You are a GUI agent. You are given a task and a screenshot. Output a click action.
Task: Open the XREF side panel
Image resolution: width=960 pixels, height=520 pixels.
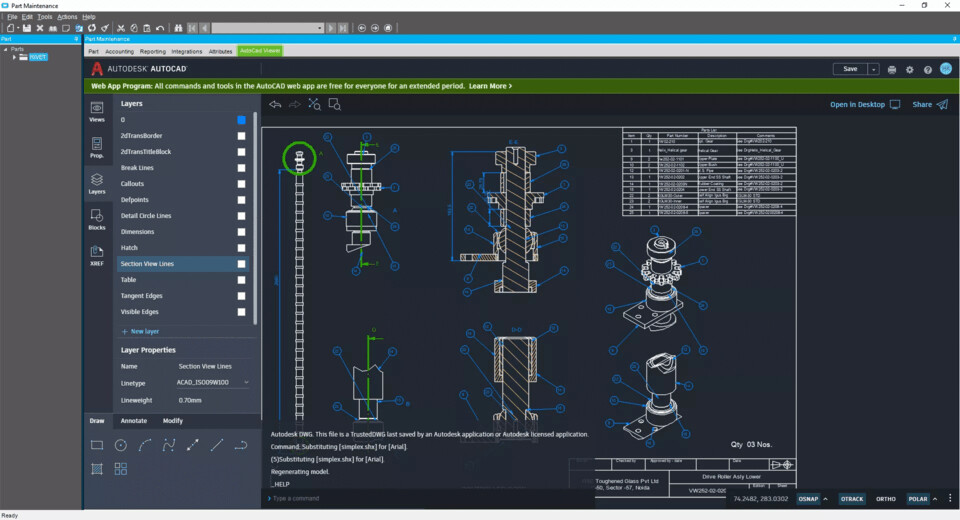point(97,255)
